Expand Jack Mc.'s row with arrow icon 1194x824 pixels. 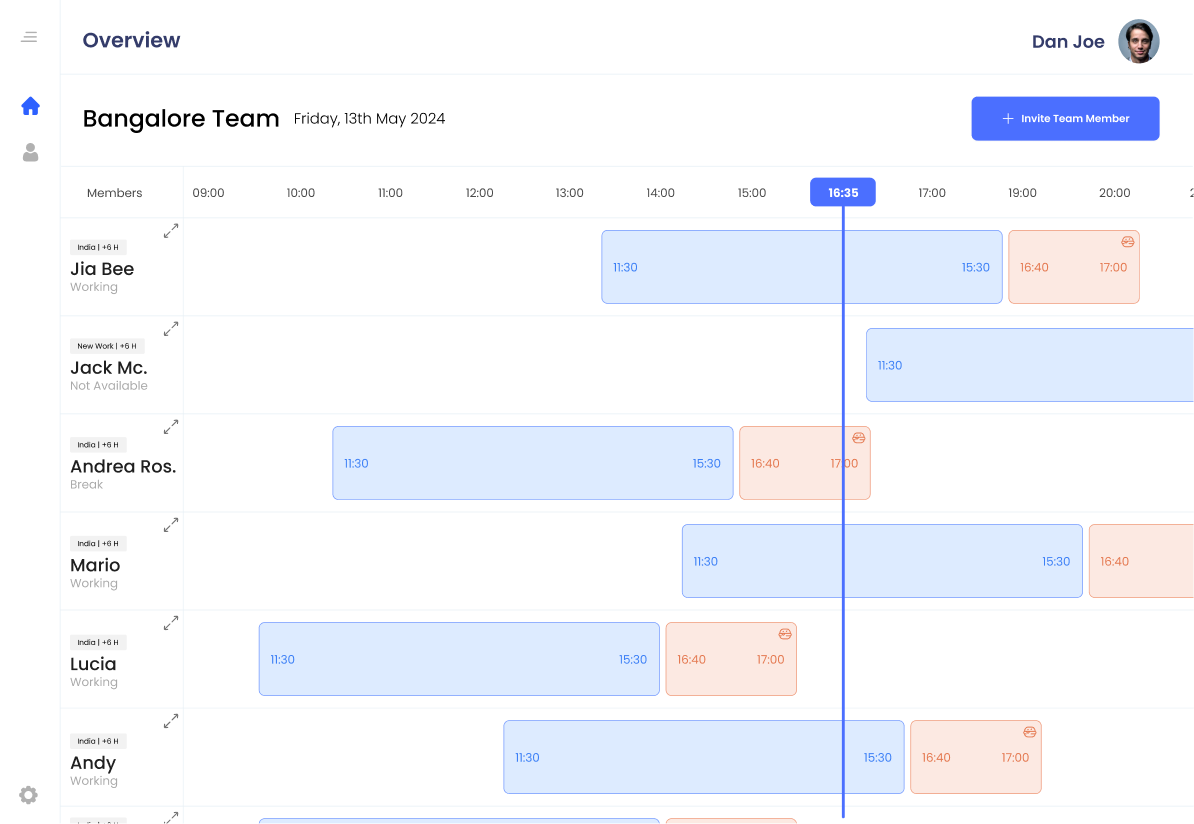click(171, 328)
